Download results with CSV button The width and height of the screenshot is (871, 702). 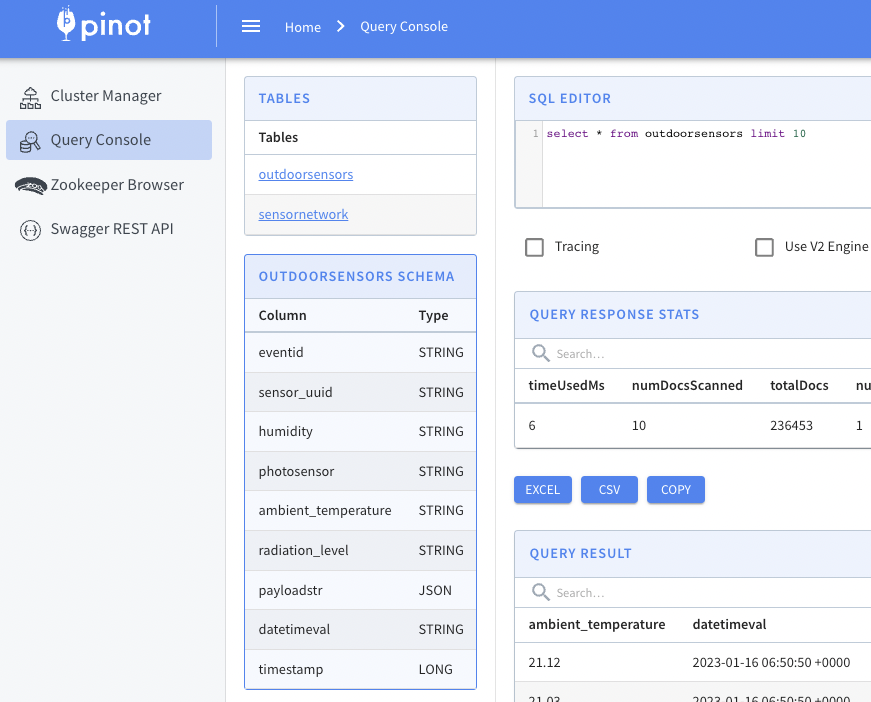[610, 490]
